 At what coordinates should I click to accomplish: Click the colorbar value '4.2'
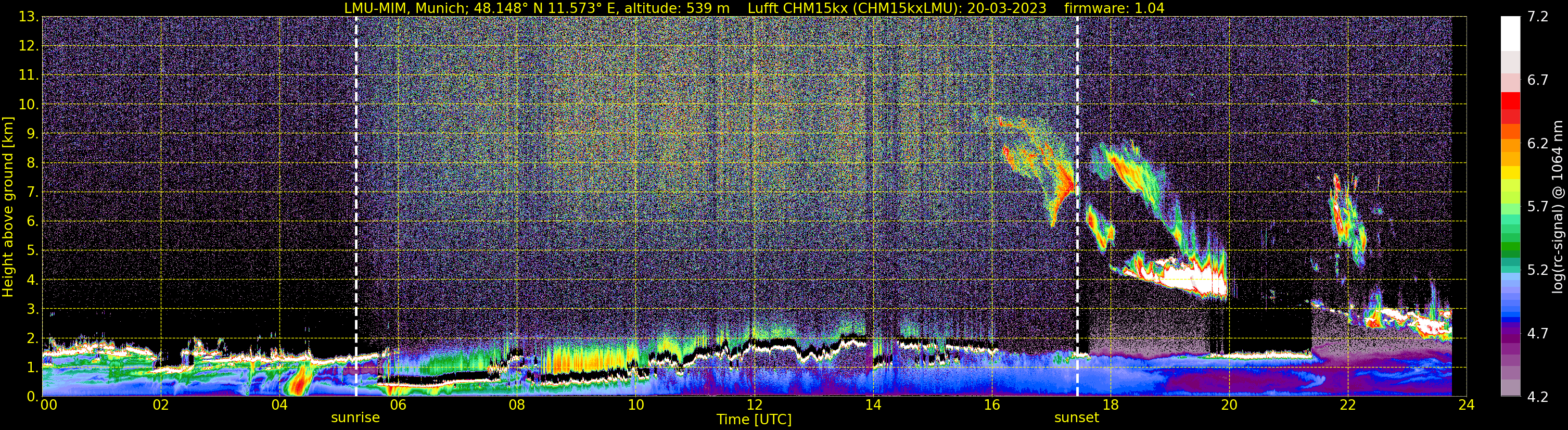[x=1538, y=397]
